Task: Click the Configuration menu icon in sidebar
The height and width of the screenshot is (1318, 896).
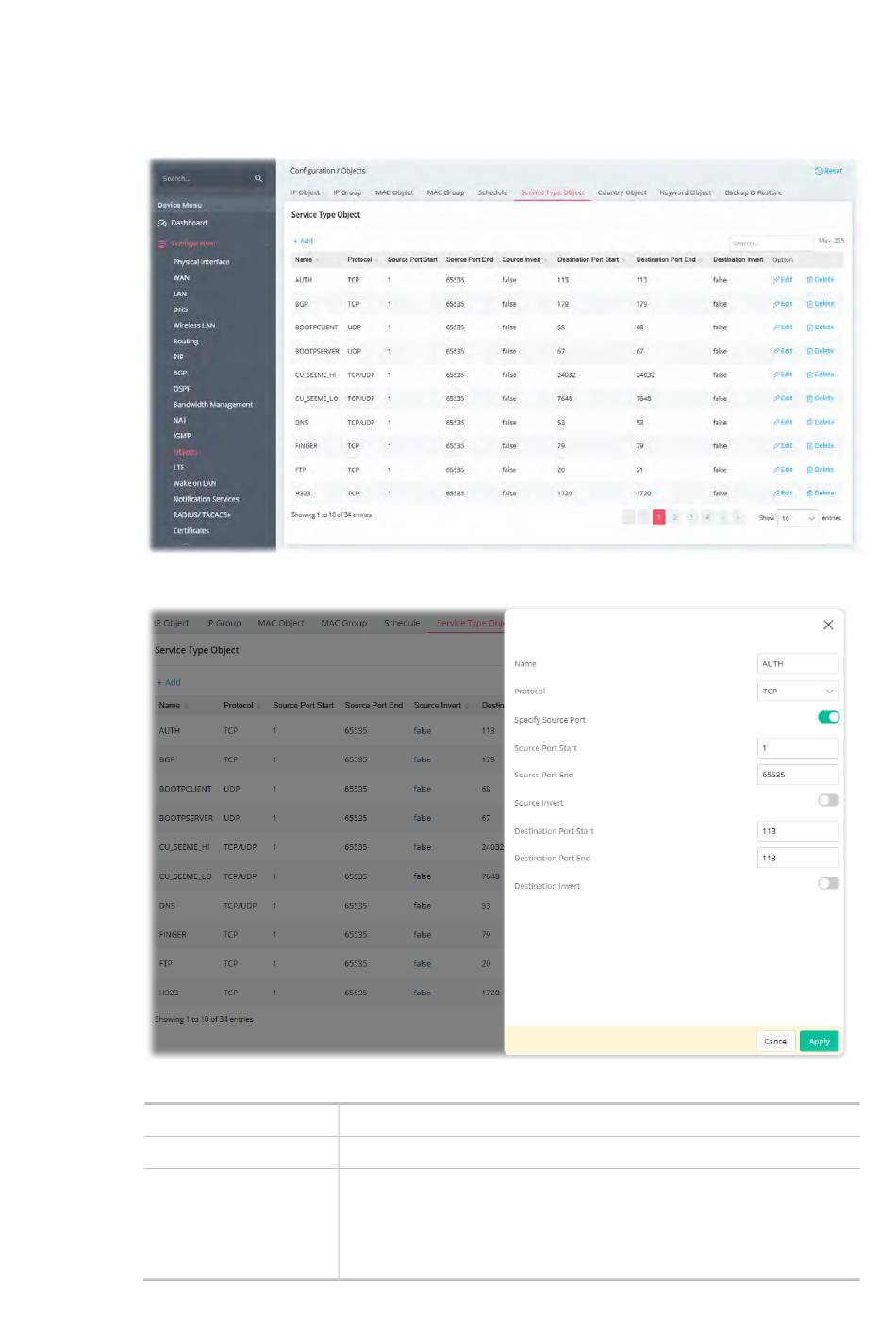Action: point(162,243)
